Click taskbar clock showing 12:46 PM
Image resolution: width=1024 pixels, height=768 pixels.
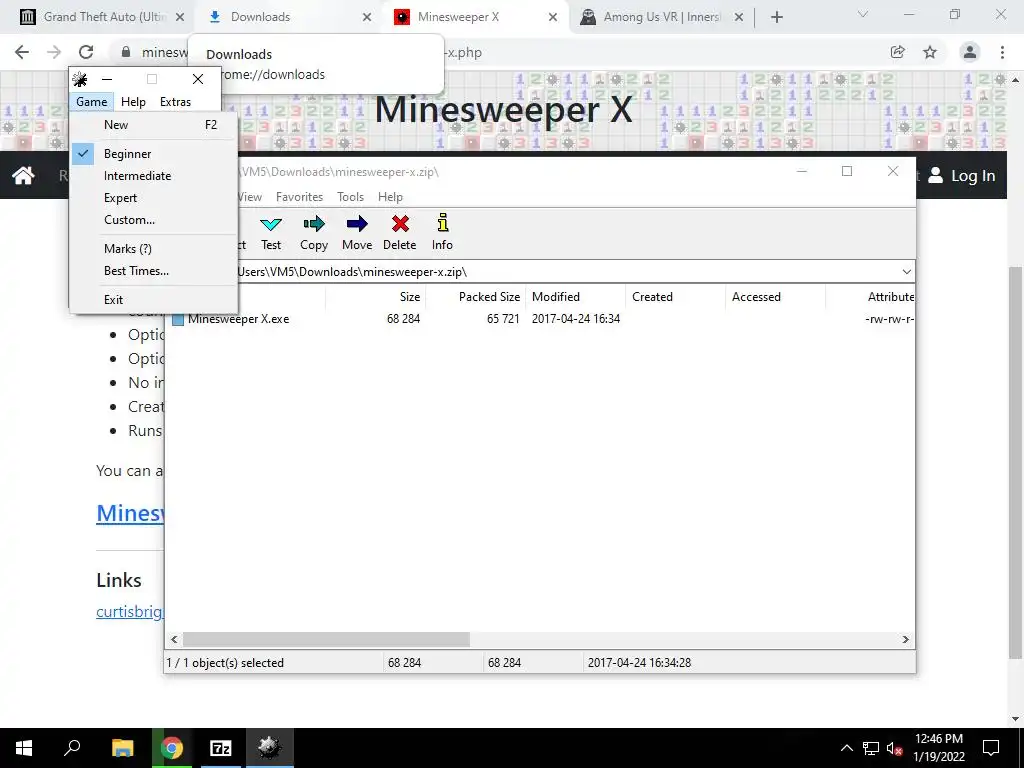click(938, 748)
